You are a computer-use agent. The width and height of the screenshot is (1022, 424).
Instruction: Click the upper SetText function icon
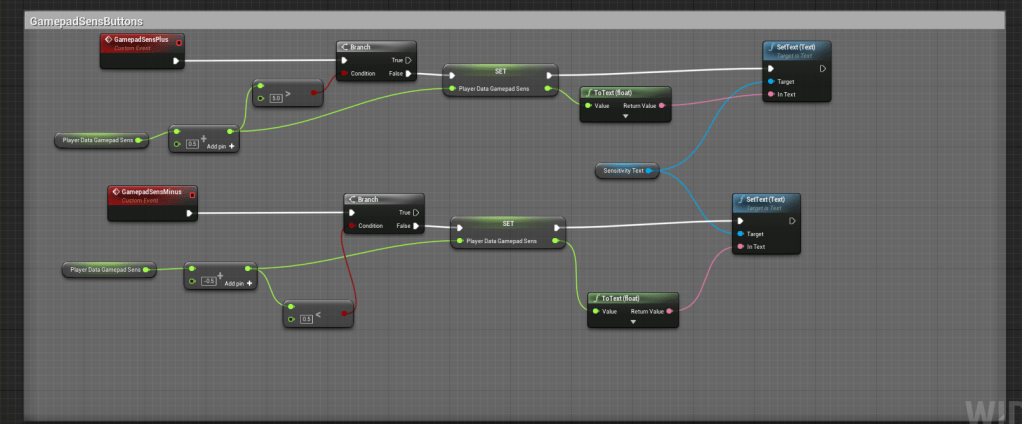(x=770, y=46)
